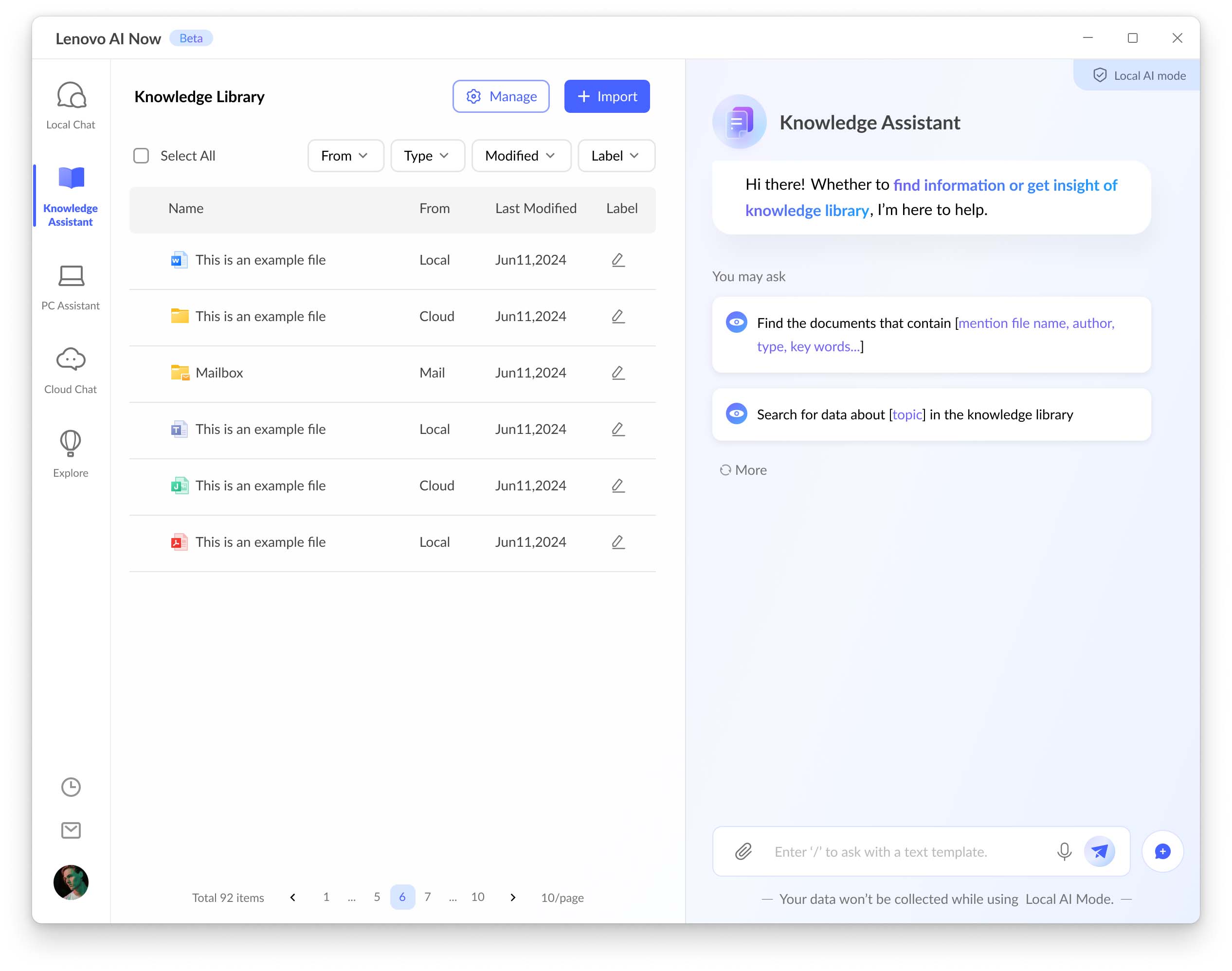Open the mail envelope sidebar icon
The height and width of the screenshot is (971, 1232).
(71, 830)
